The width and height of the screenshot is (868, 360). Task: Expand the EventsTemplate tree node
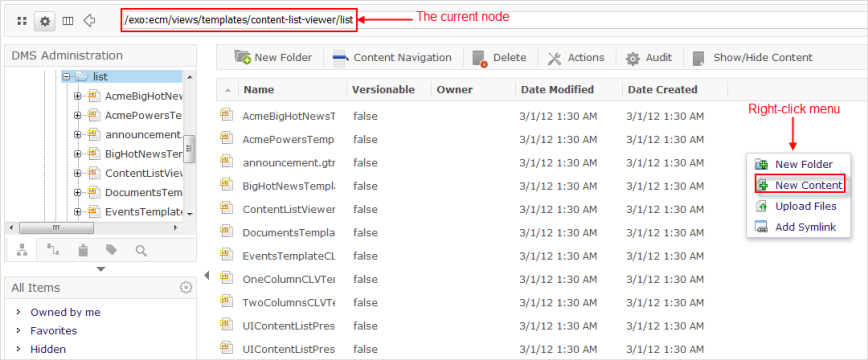point(78,212)
